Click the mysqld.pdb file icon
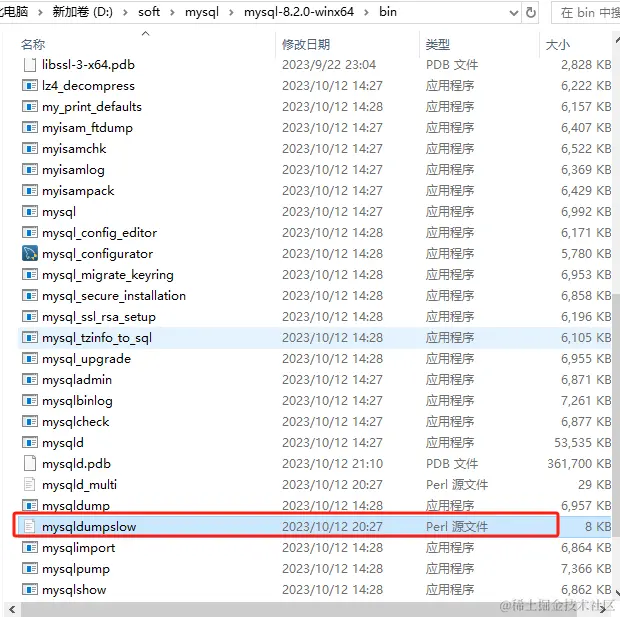Image resolution: width=620 pixels, height=617 pixels. click(30, 463)
